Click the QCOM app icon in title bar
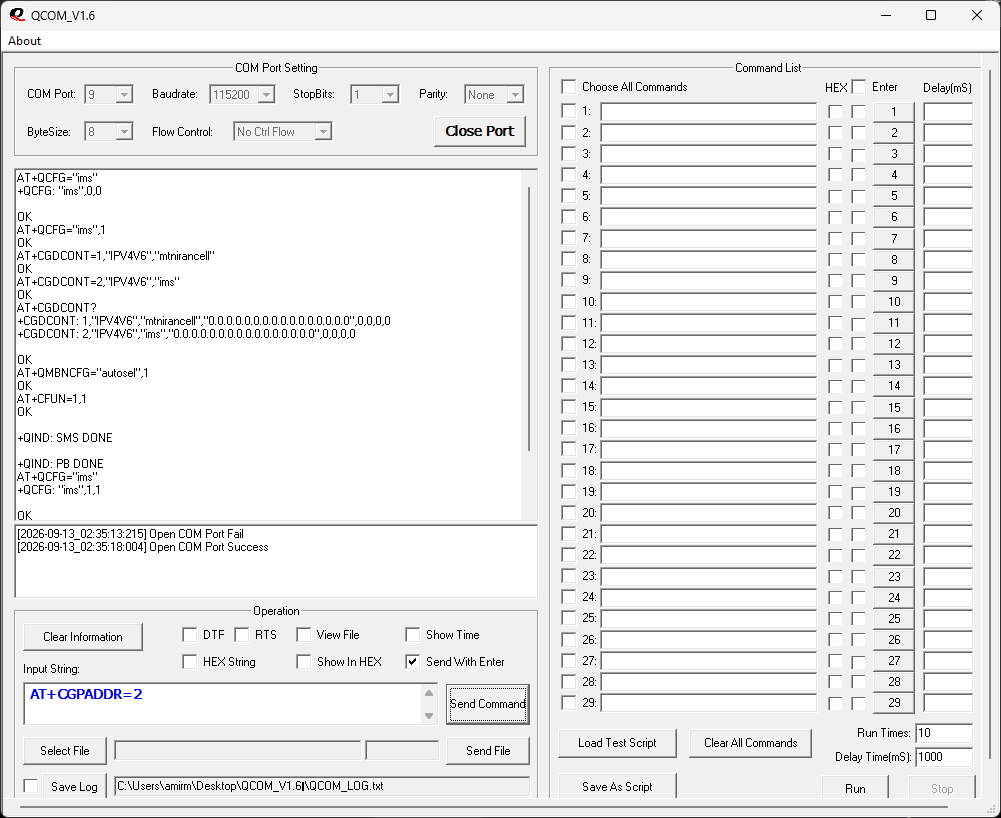The image size is (1001, 818). click(x=17, y=15)
